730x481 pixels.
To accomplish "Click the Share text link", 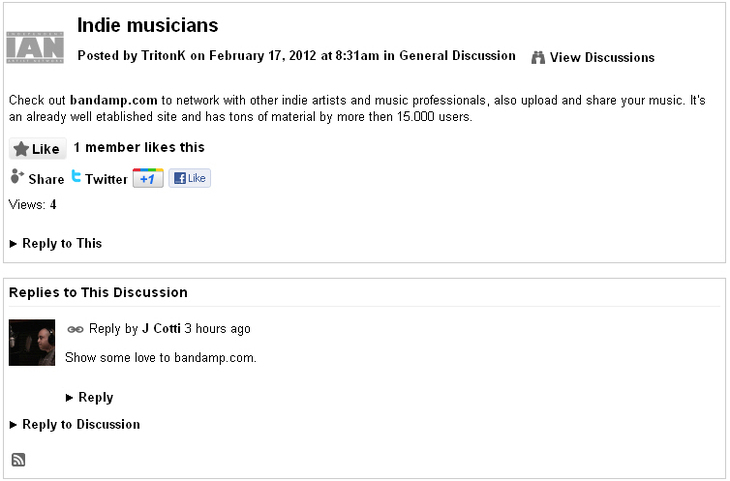I will pos(46,179).
